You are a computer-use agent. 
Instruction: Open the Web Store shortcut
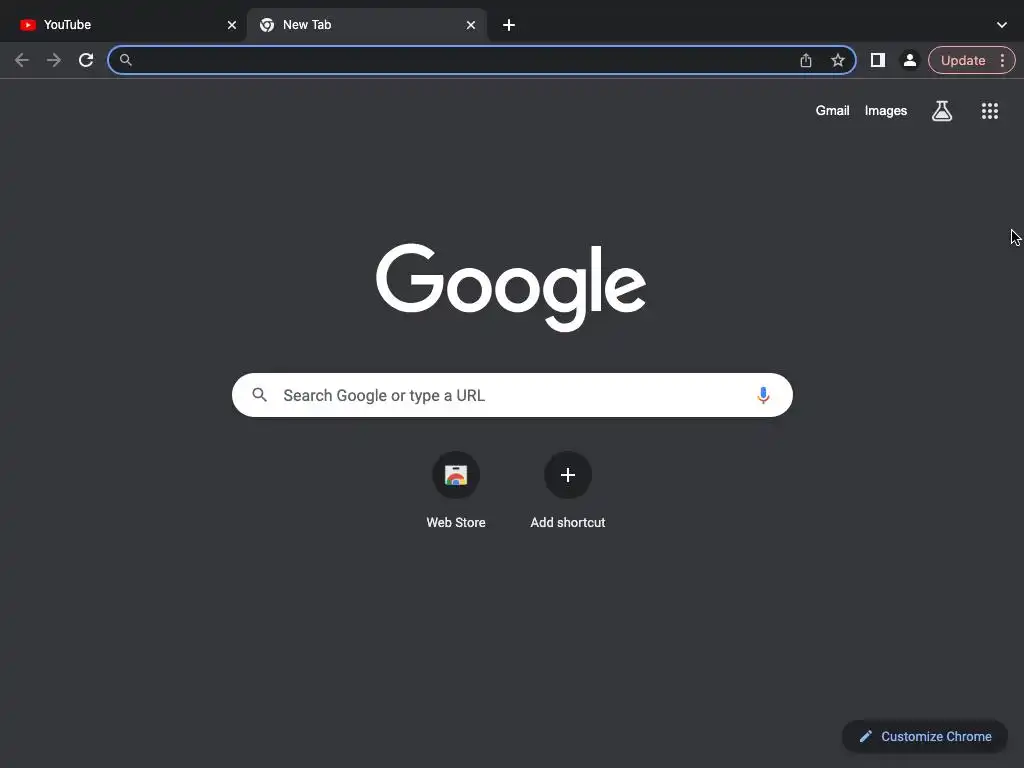pyautogui.click(x=456, y=490)
